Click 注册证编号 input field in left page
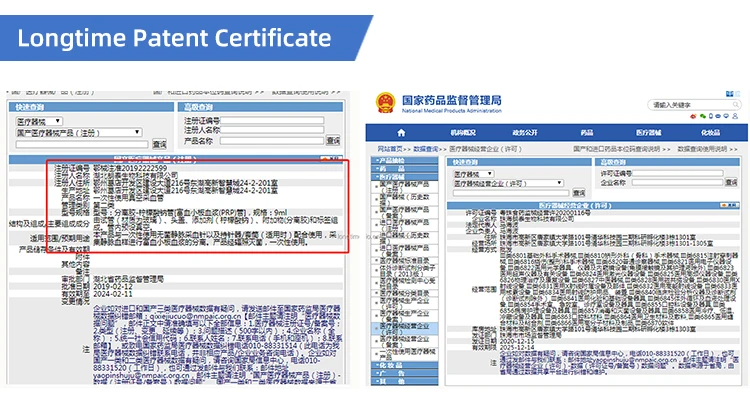This screenshot has height=409, width=750. [x=272, y=121]
